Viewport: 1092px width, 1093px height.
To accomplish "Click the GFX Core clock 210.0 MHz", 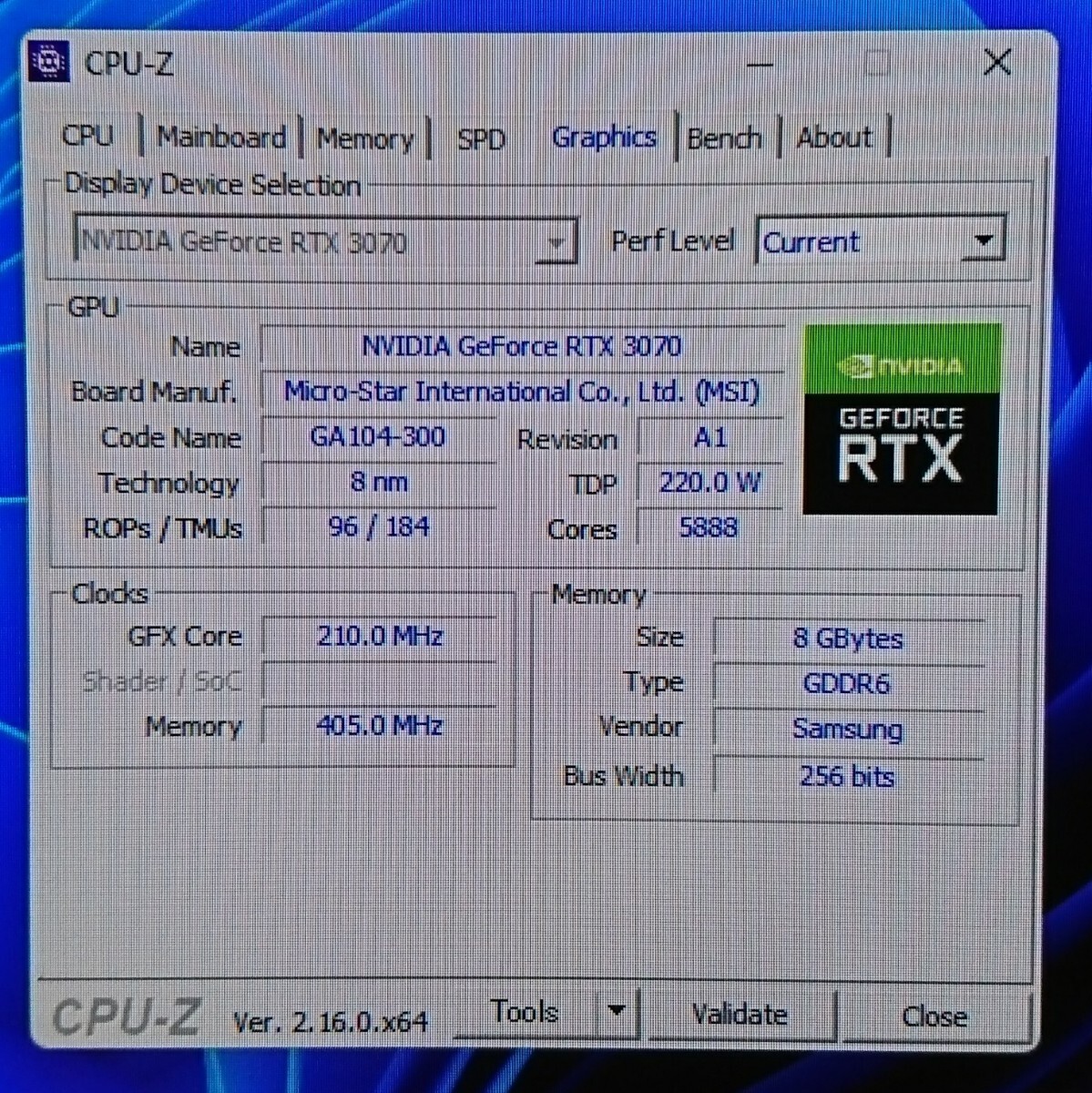I will click(x=380, y=636).
